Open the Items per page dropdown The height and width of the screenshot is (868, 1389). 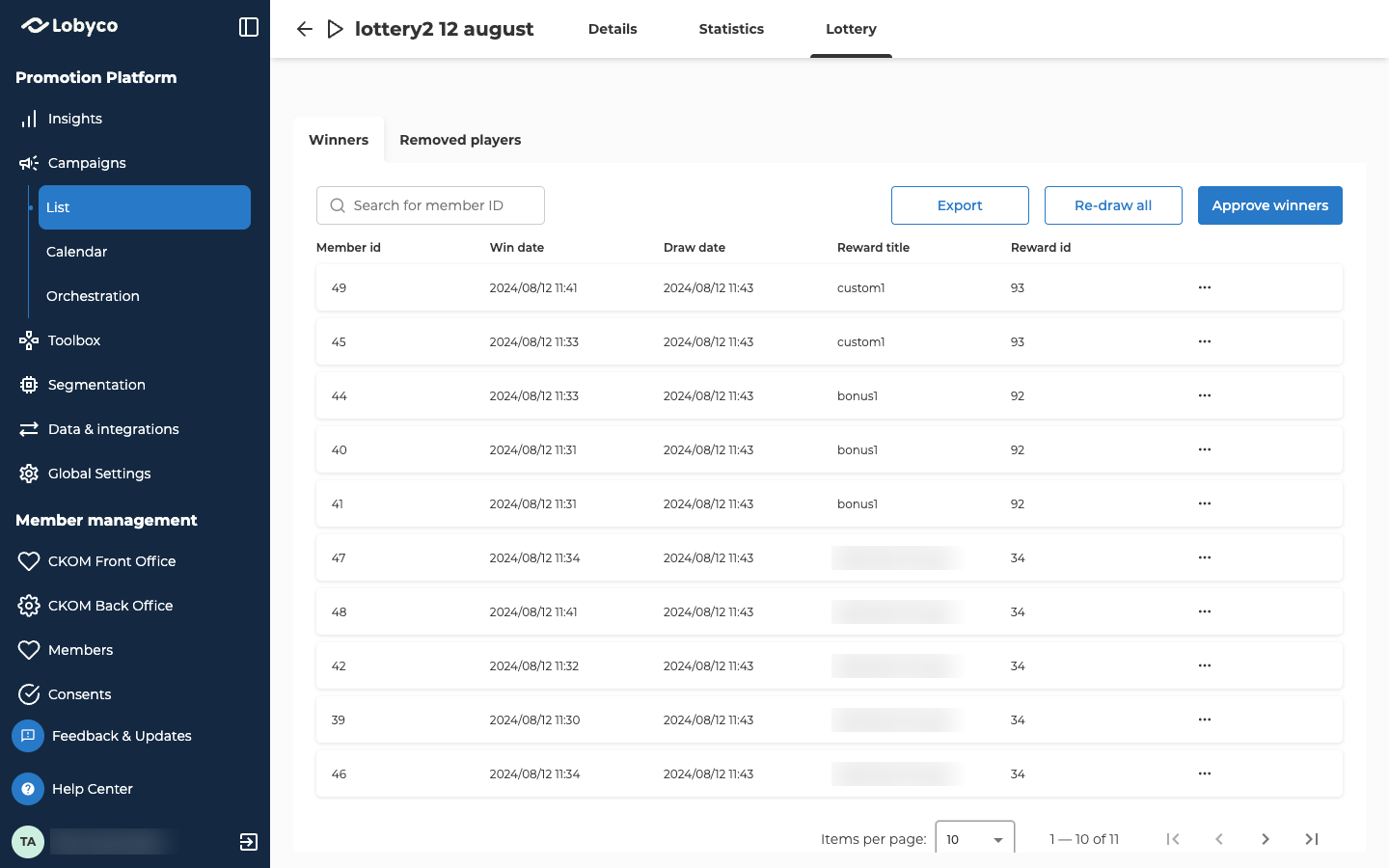(x=975, y=839)
